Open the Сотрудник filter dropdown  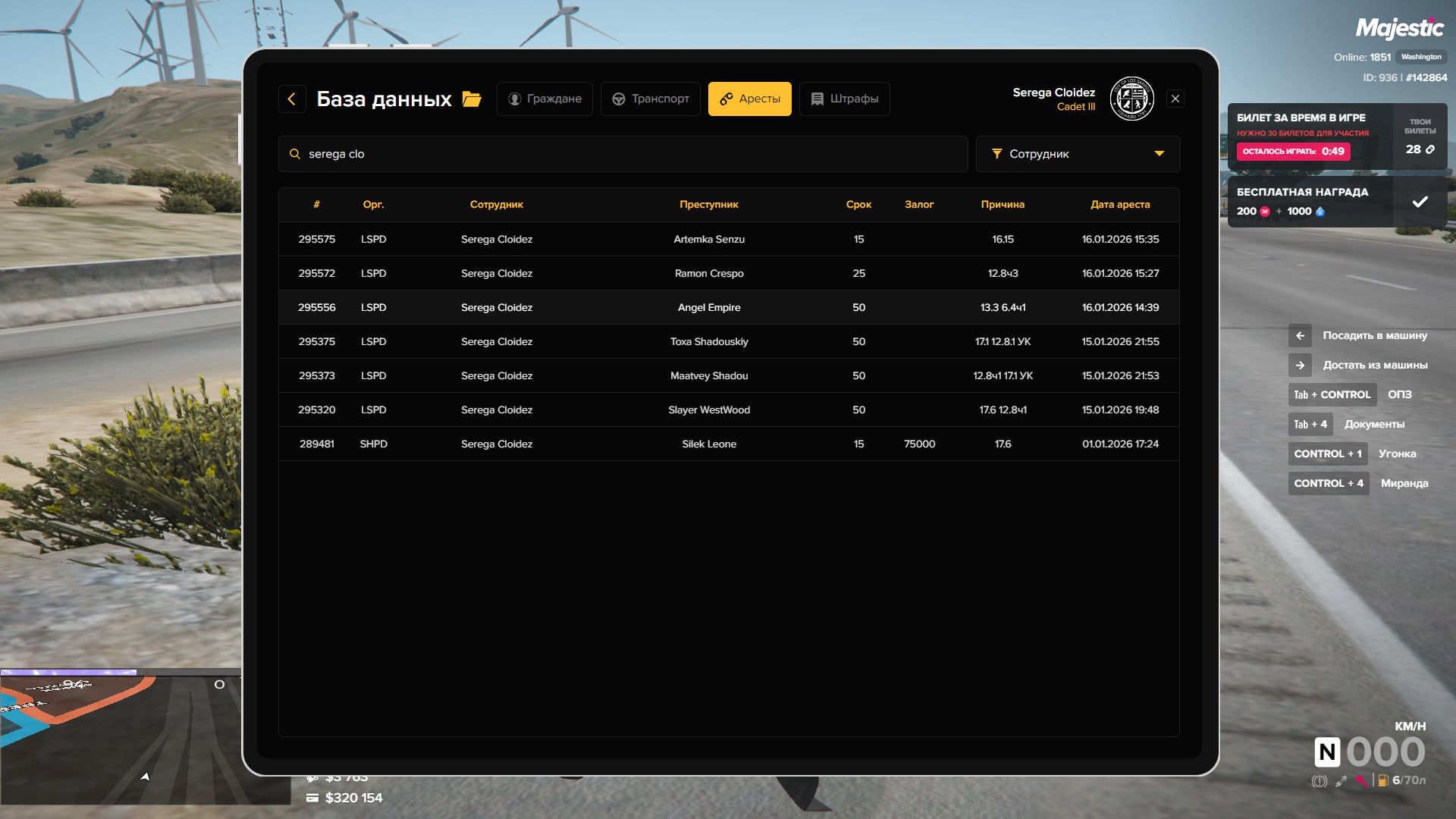pyautogui.click(x=1077, y=154)
